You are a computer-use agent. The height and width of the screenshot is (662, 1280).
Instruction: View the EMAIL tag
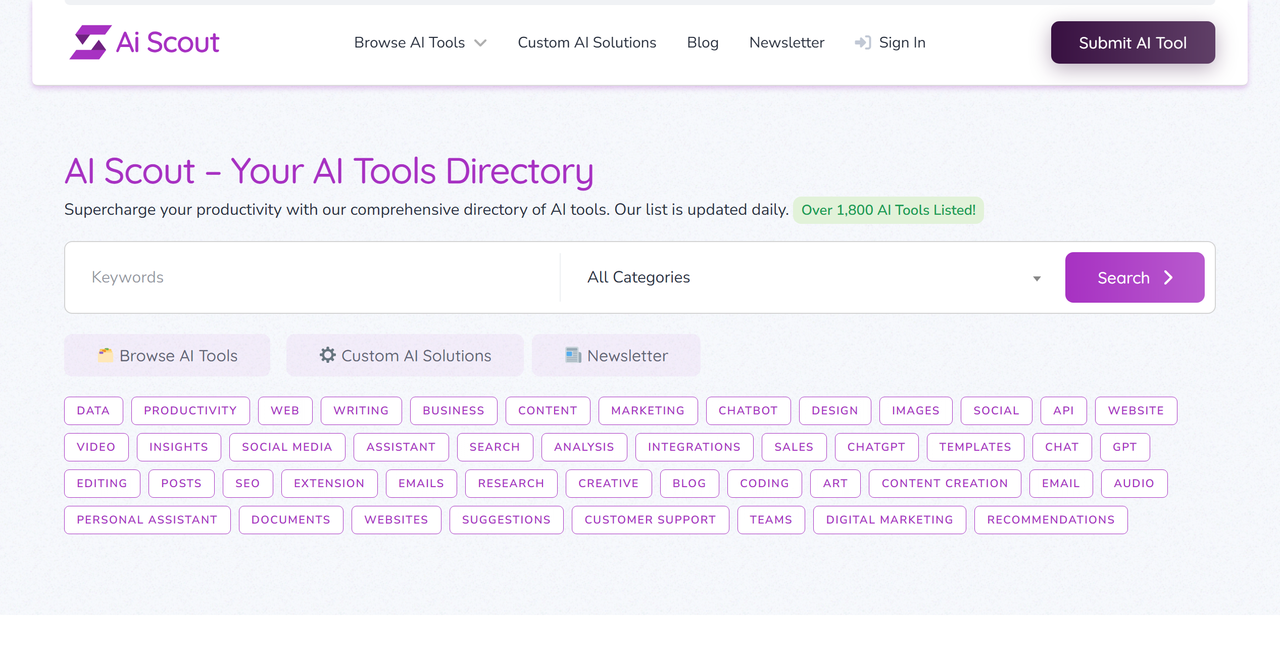coord(1061,483)
